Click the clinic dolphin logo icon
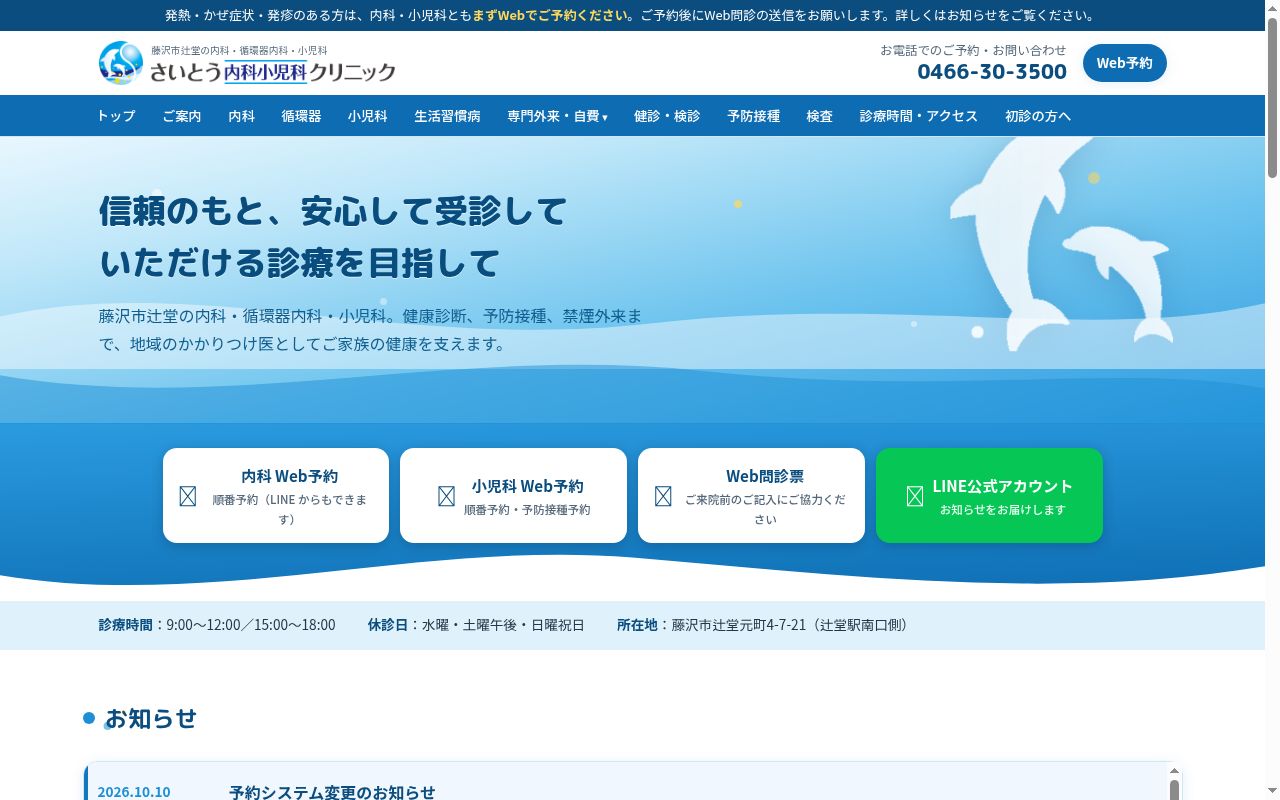The height and width of the screenshot is (800, 1280). pos(121,63)
